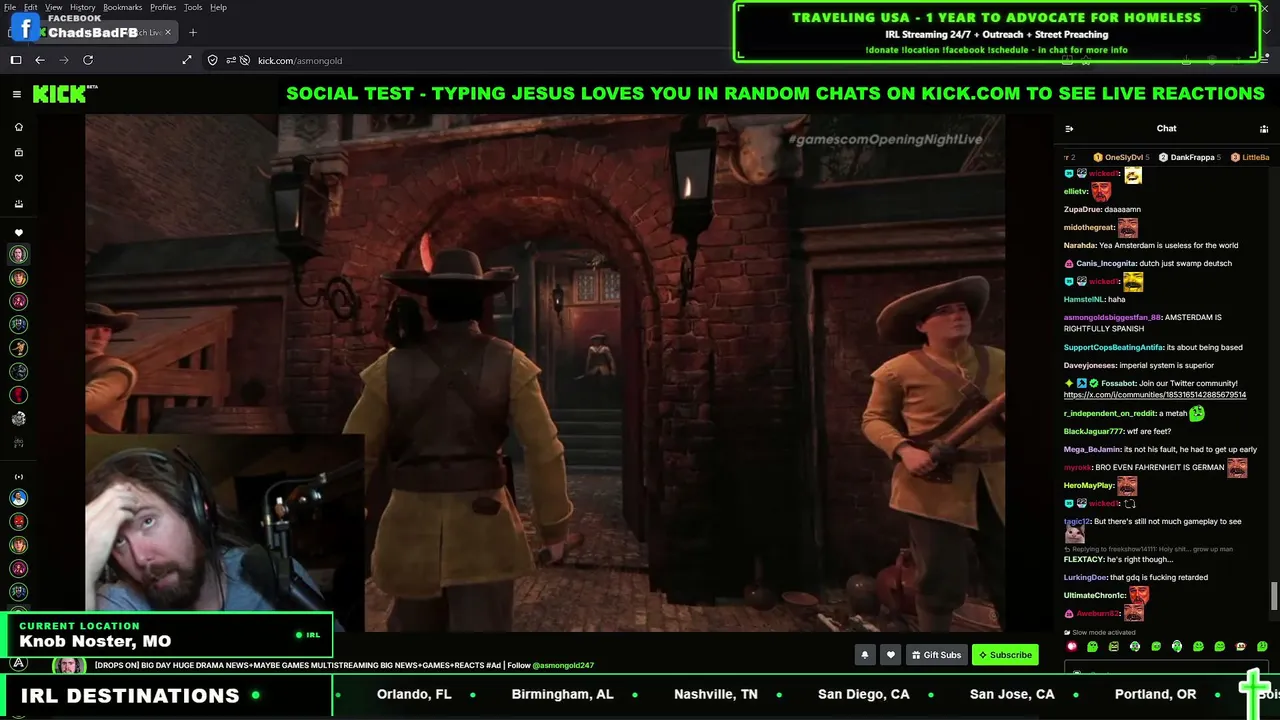Show the chat users list

(x=1264, y=128)
